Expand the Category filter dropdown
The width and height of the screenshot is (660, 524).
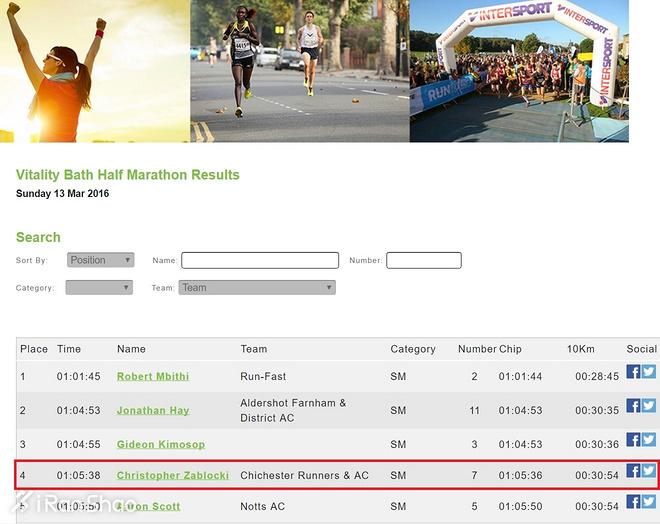(x=99, y=287)
